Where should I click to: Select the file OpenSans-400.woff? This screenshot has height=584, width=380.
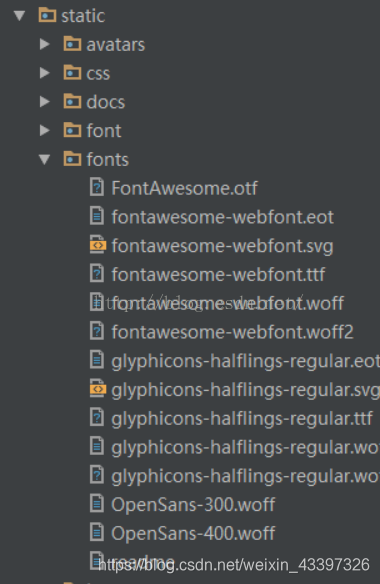193,534
